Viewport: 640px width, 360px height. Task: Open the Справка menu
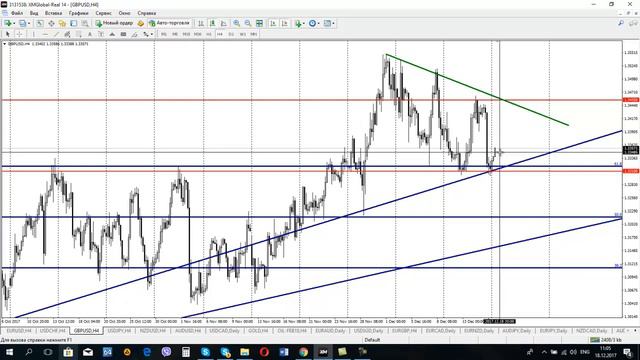pyautogui.click(x=147, y=13)
